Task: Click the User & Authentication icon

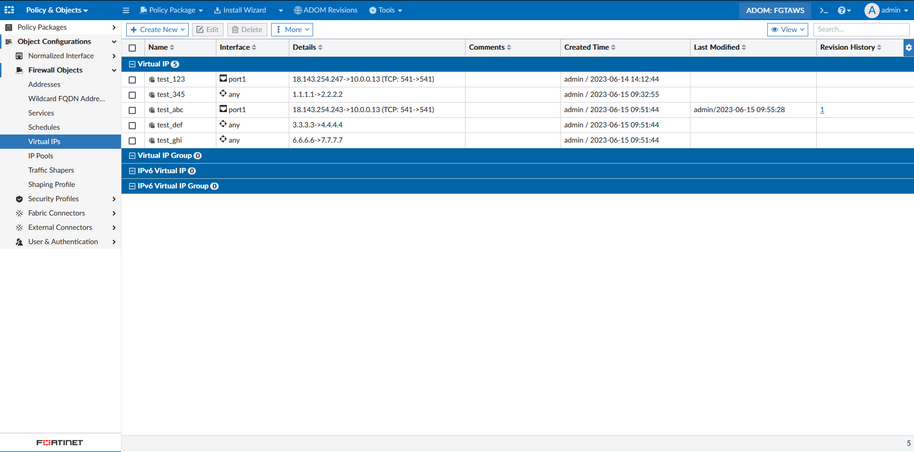Action: pos(19,242)
